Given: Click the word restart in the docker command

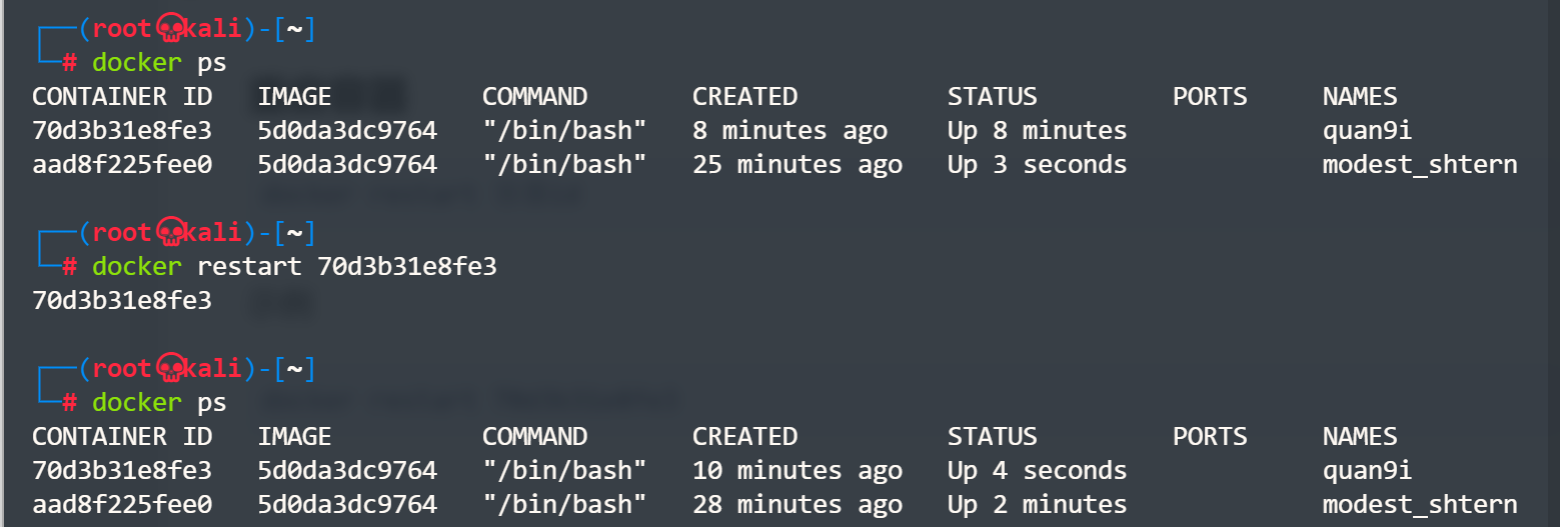Looking at the screenshot, I should (249, 267).
